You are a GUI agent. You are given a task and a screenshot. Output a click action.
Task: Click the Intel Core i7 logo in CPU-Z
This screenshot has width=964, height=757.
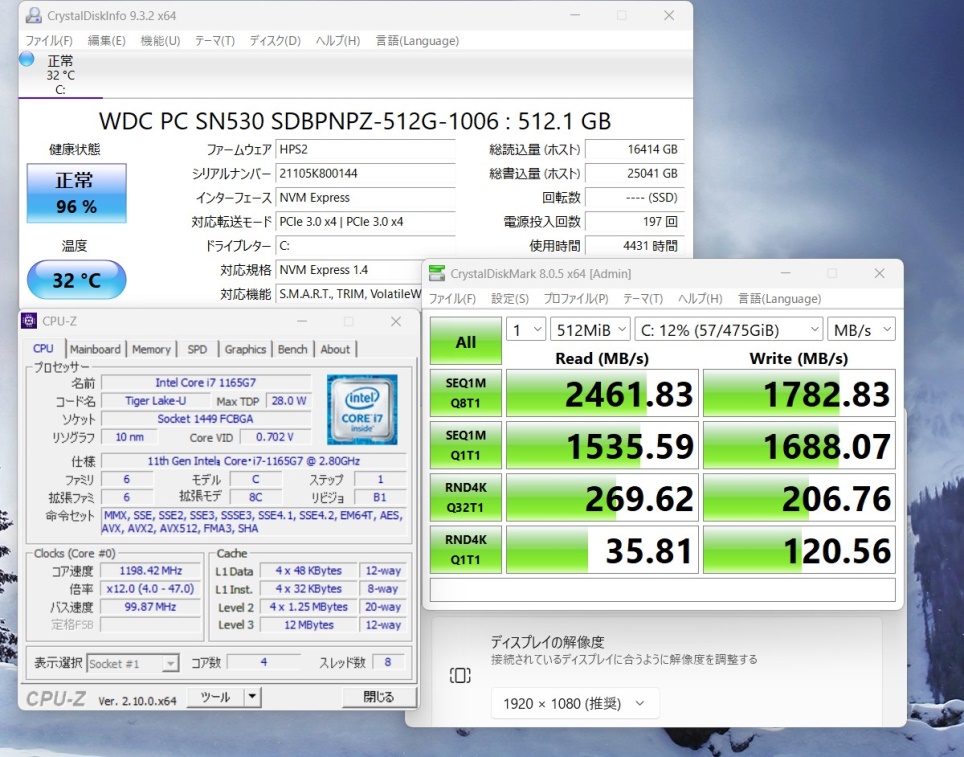362,409
